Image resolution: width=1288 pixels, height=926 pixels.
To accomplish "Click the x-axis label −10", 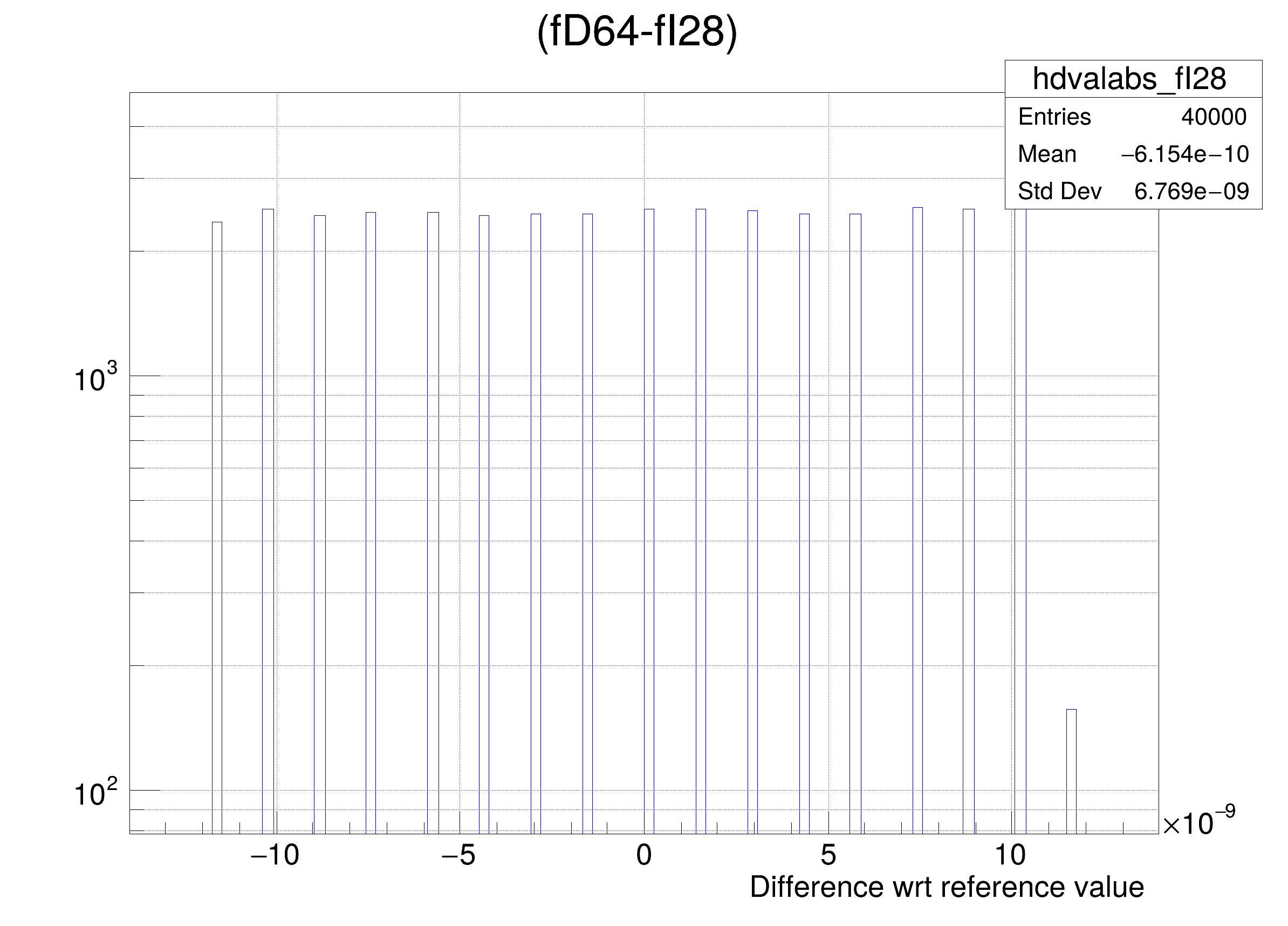I will 275,855.
